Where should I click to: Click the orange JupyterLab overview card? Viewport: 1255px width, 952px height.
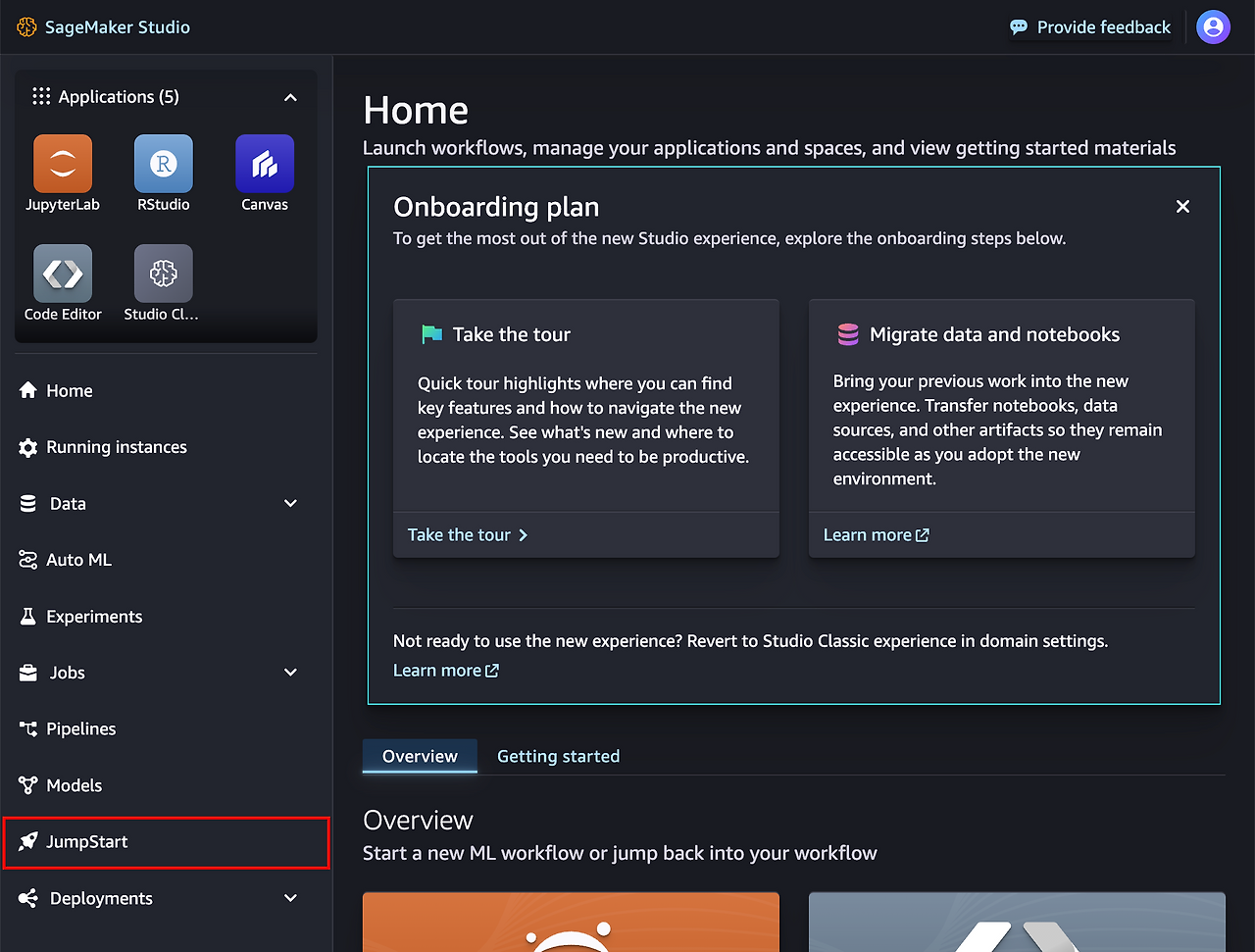pos(571,922)
